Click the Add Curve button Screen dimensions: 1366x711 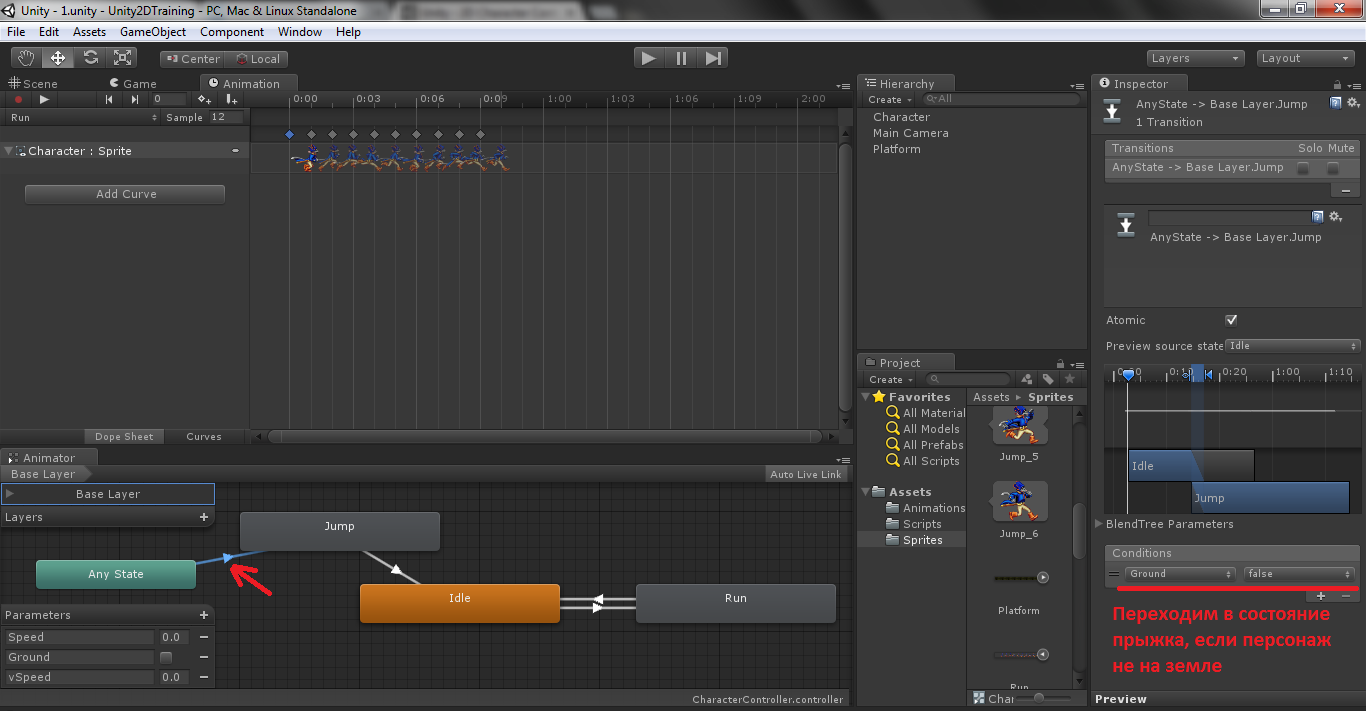pos(125,194)
